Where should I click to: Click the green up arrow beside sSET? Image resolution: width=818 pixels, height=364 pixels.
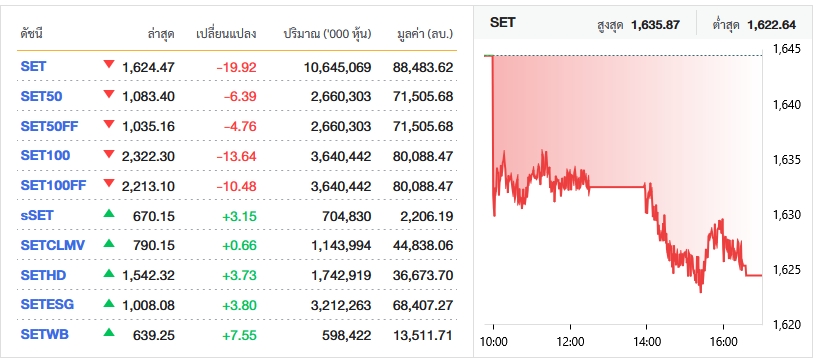coord(109,213)
